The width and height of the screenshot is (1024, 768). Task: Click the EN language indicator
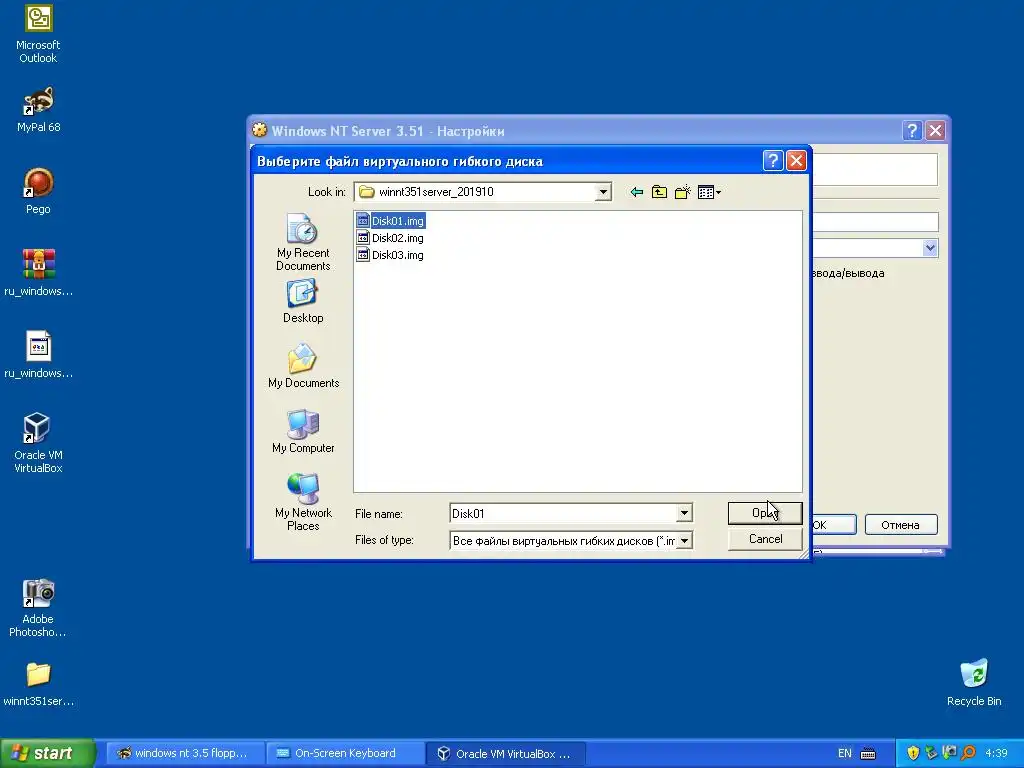pos(844,754)
